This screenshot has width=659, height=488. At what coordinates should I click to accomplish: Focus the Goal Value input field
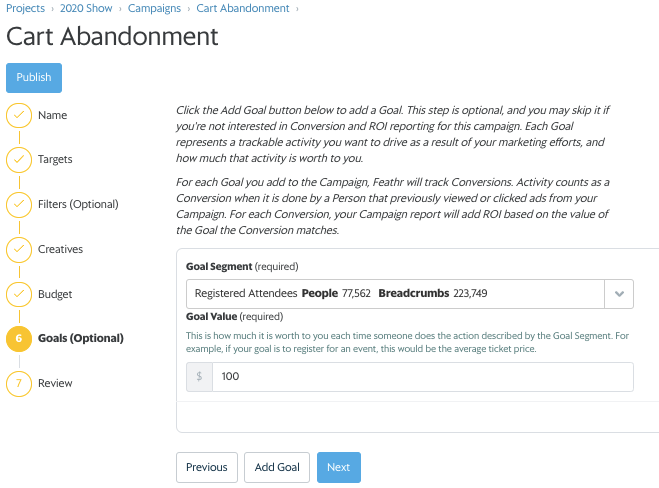(423, 377)
